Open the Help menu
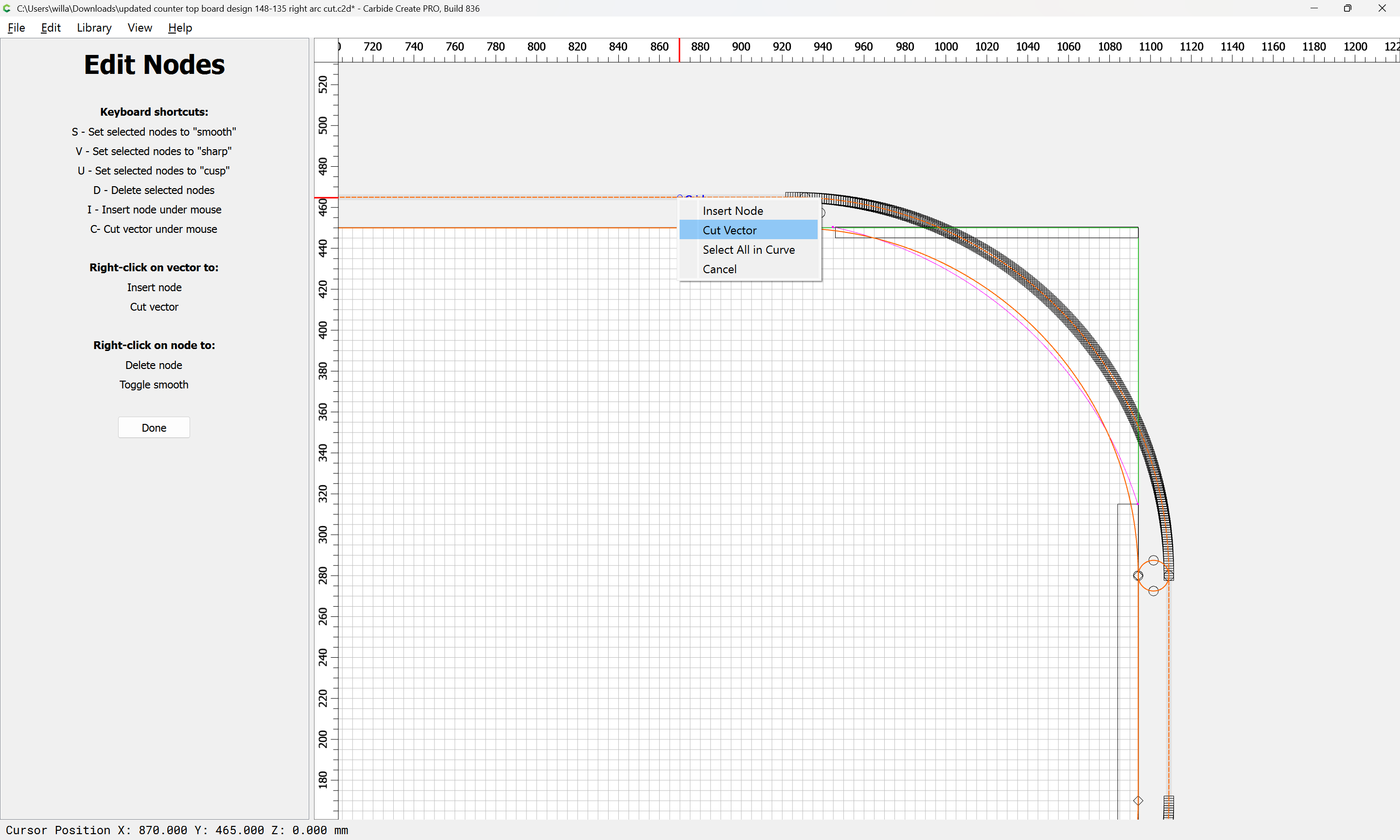1400x840 pixels. 180,28
